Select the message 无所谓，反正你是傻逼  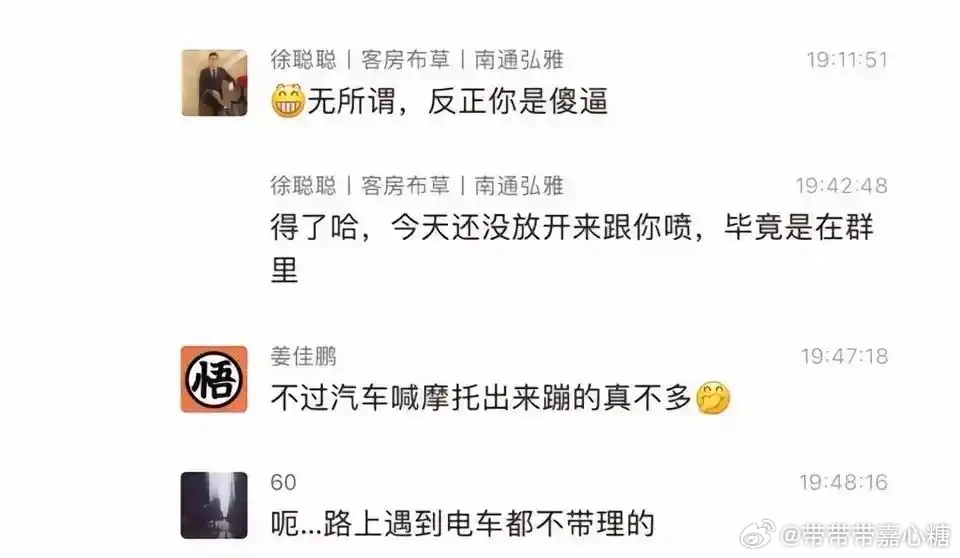(x=440, y=101)
